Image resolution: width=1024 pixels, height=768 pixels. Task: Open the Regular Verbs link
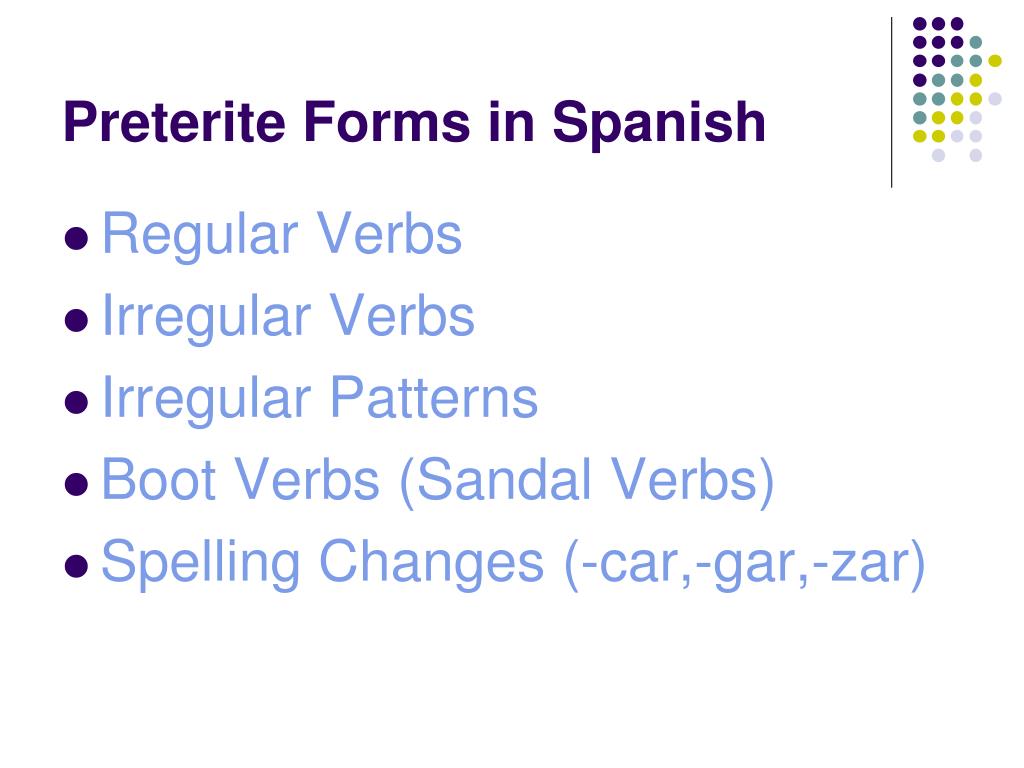click(282, 235)
